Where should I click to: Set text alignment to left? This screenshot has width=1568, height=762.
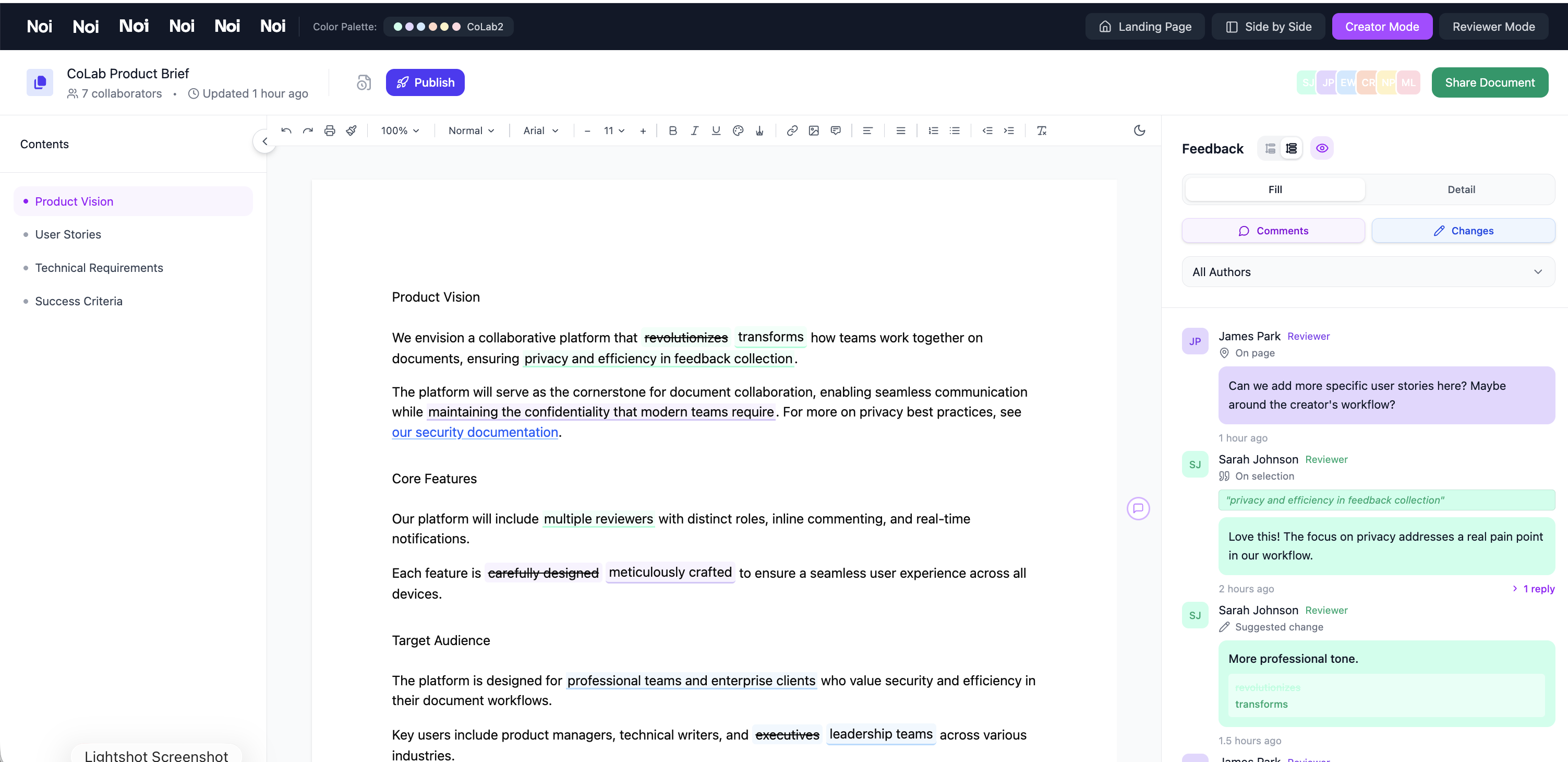pos(868,130)
